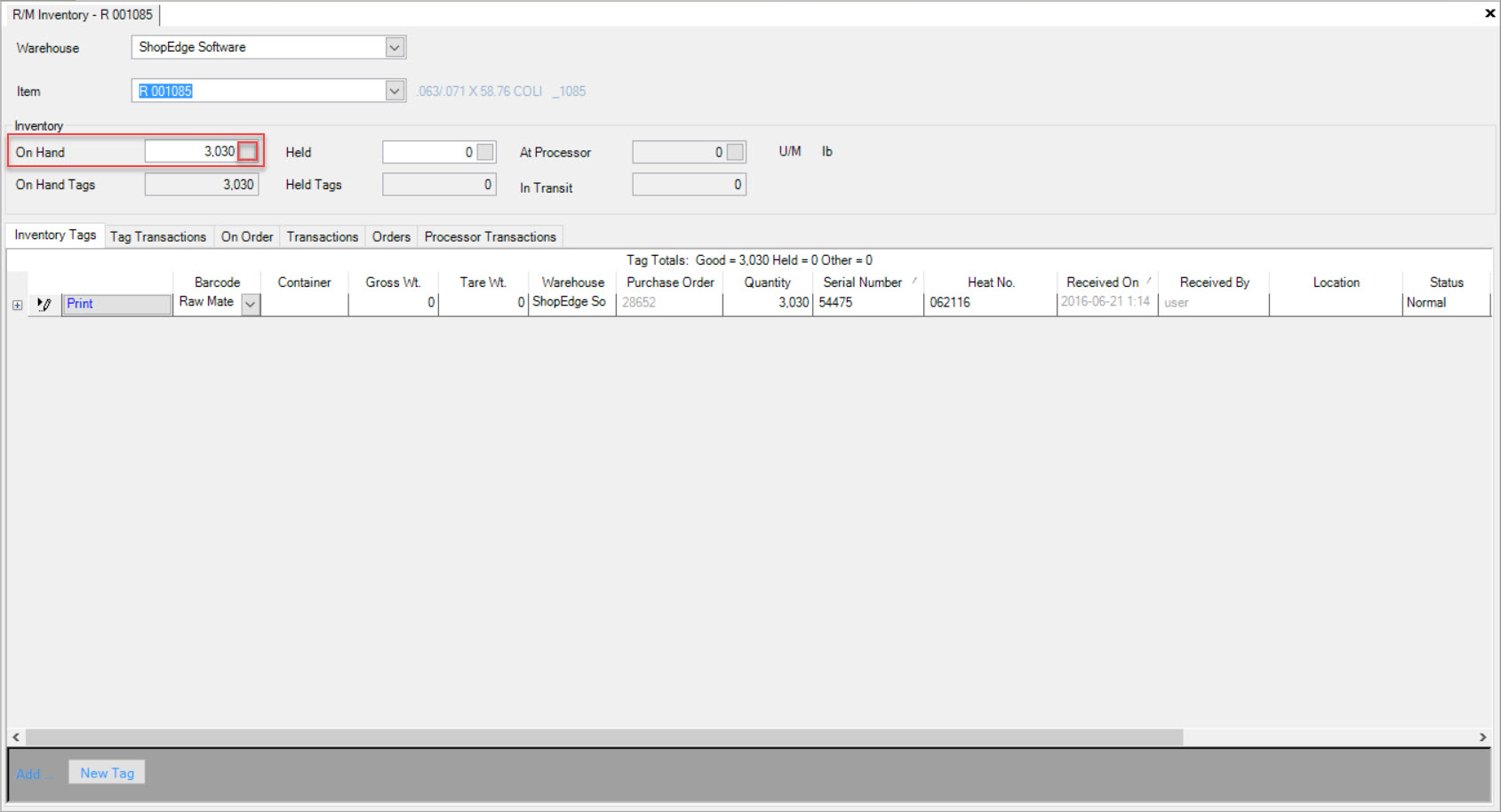Click the row edit pencil indicator
The width and height of the screenshot is (1501, 812).
(x=44, y=304)
